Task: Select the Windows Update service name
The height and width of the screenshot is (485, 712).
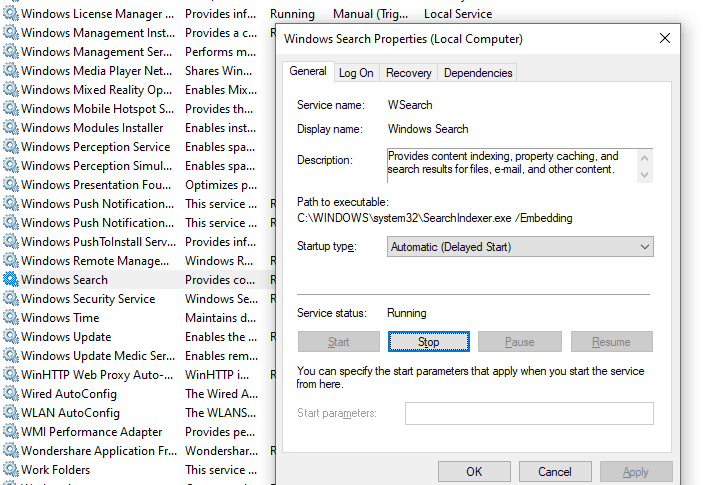Action: [x=66, y=337]
